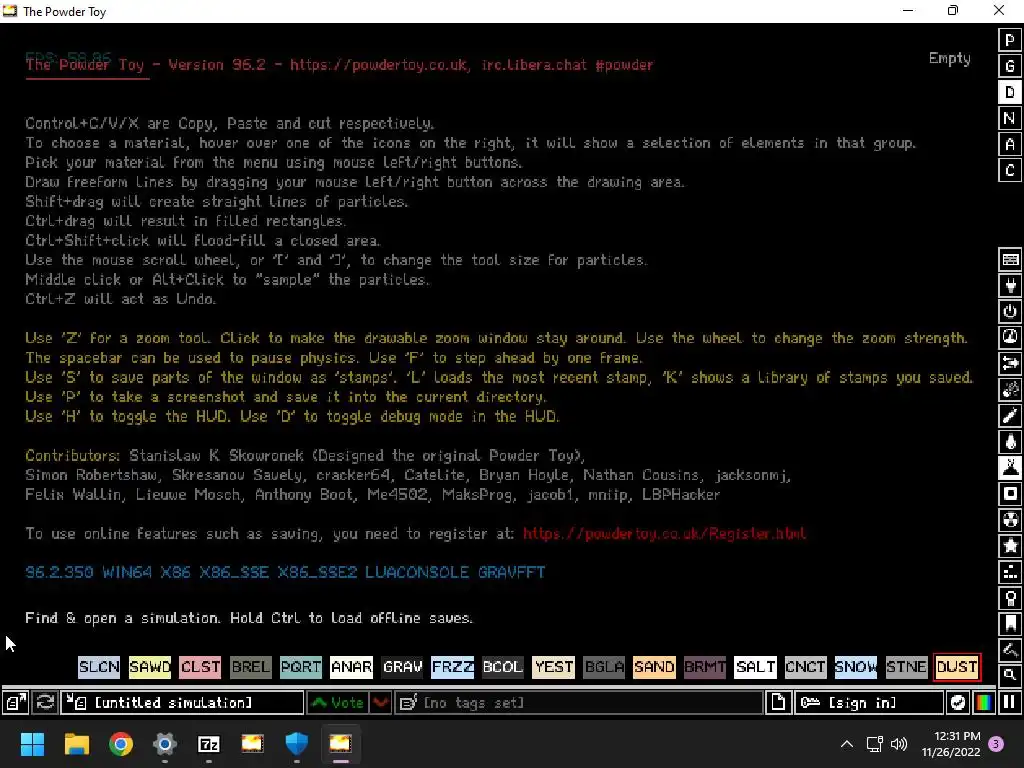Open simulation options checkmark icon

pos(957,703)
